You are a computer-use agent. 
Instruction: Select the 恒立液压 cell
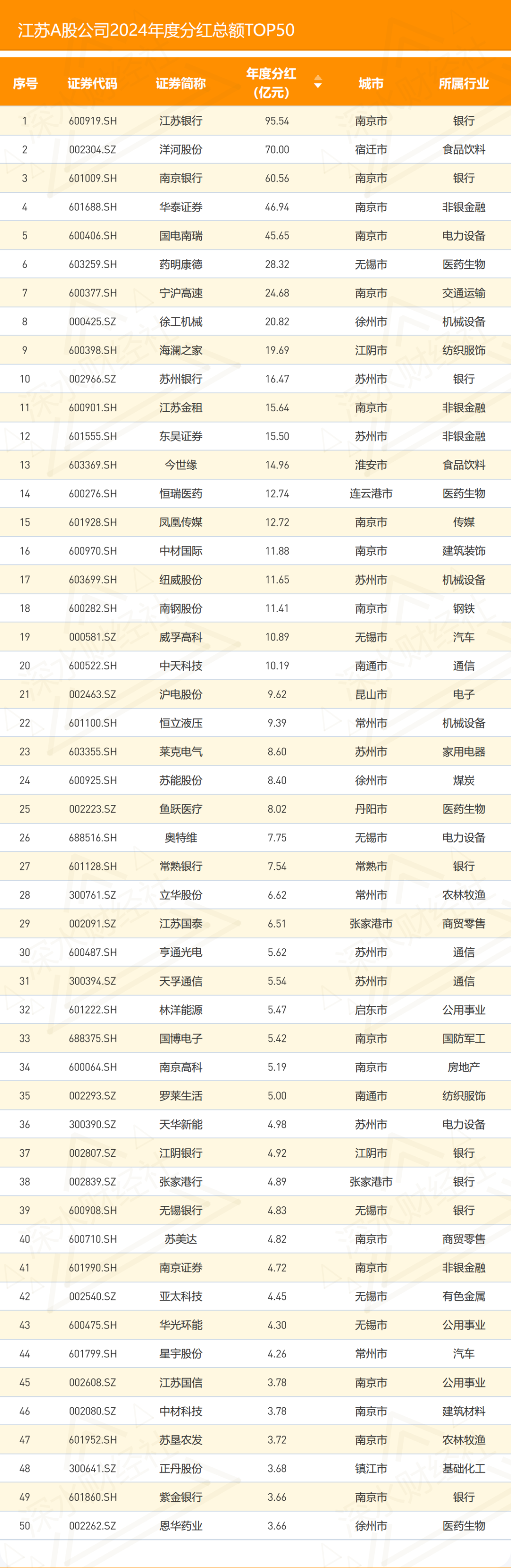tap(181, 723)
